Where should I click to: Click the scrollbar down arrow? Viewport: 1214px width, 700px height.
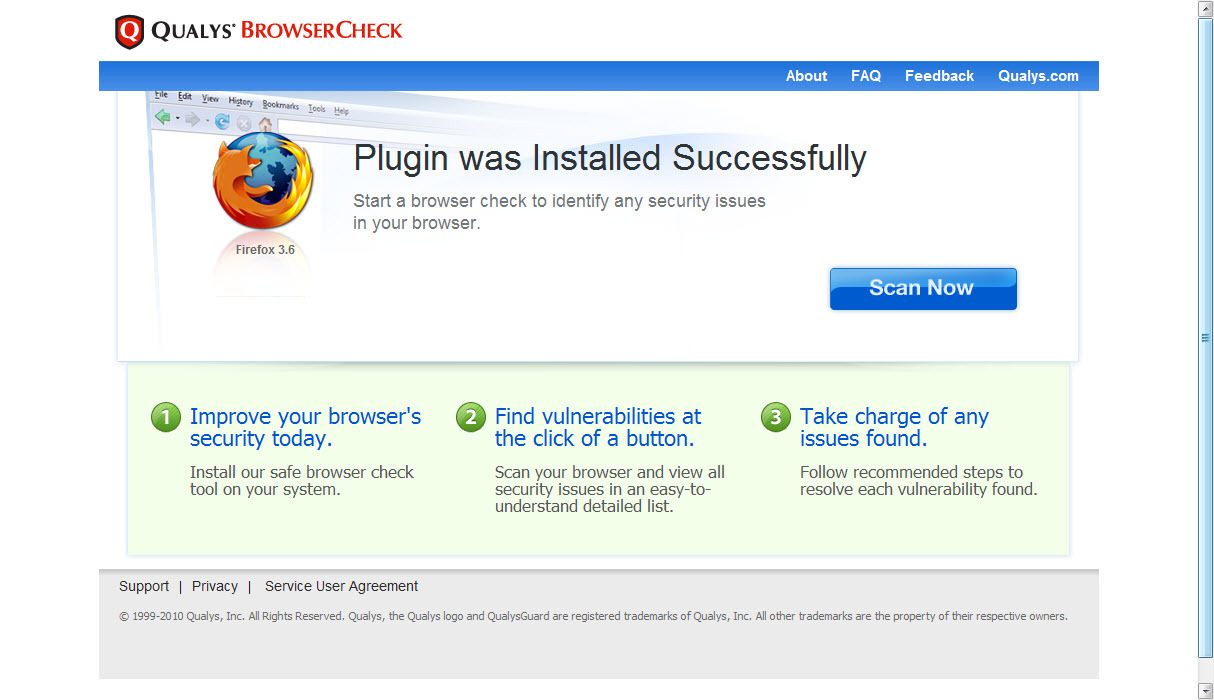point(1205,691)
